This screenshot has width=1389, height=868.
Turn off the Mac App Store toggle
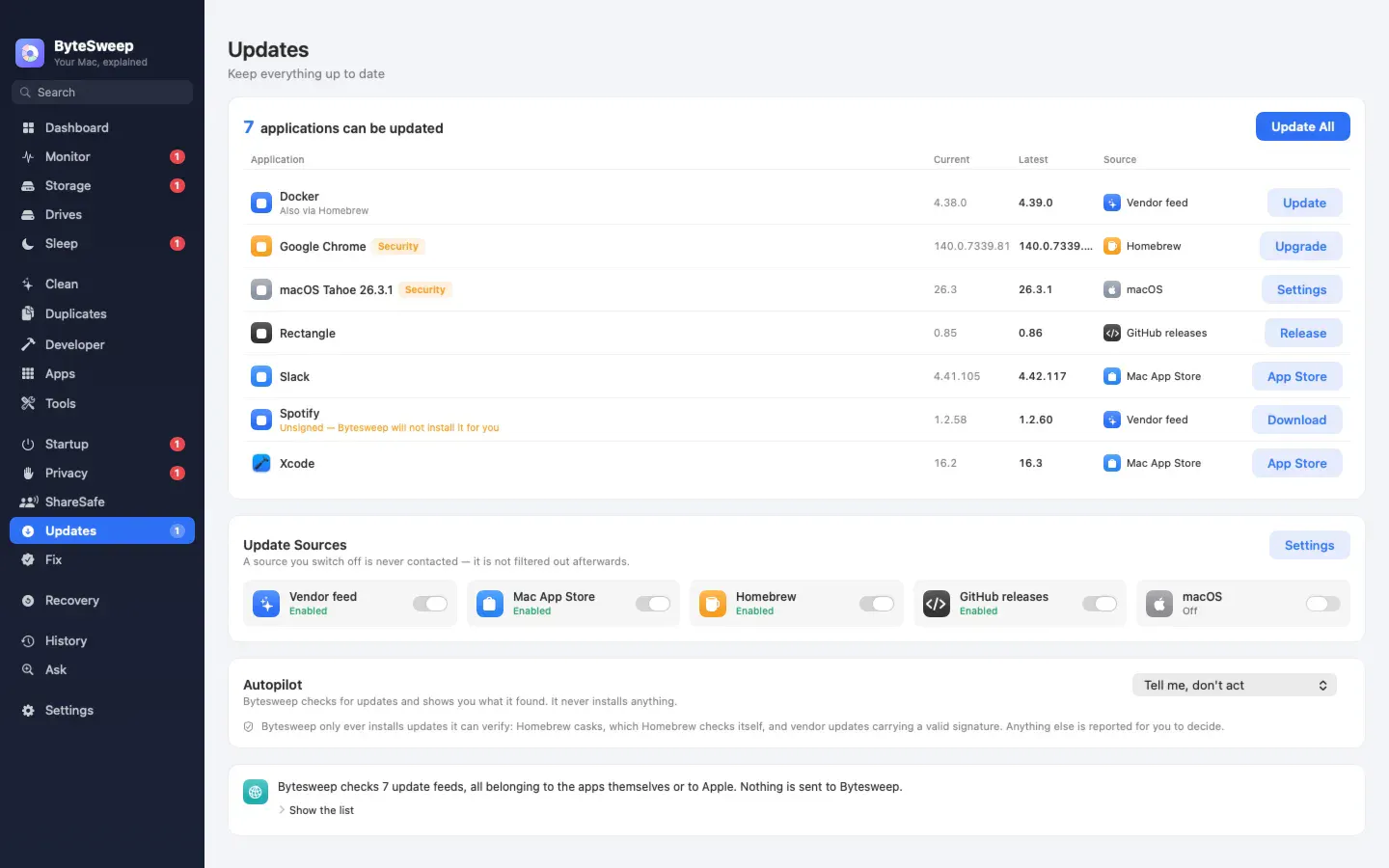pyautogui.click(x=653, y=604)
